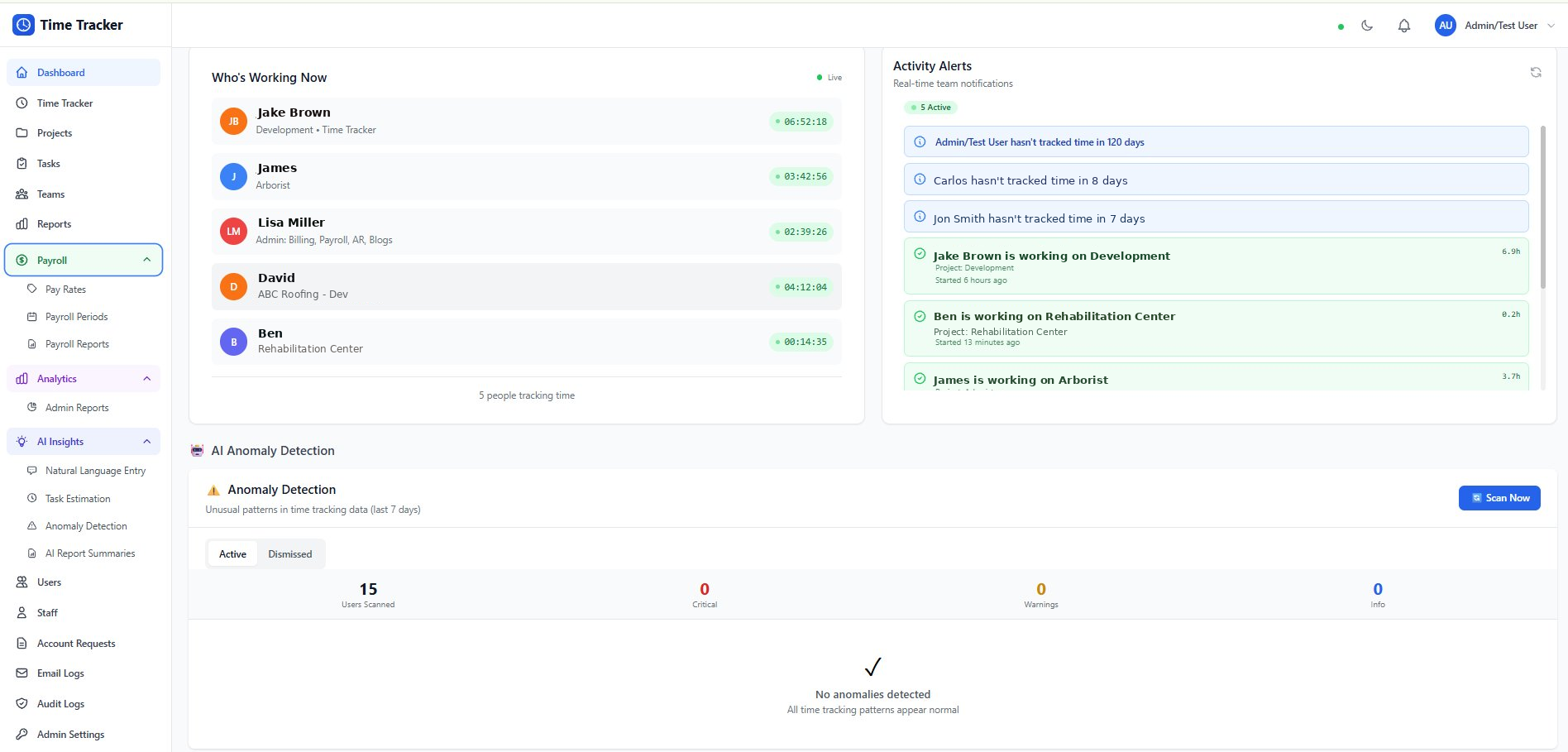Screen dimensions: 1568x752
Task: Click the JB orange avatar for Jake Brown
Action: click(x=233, y=122)
